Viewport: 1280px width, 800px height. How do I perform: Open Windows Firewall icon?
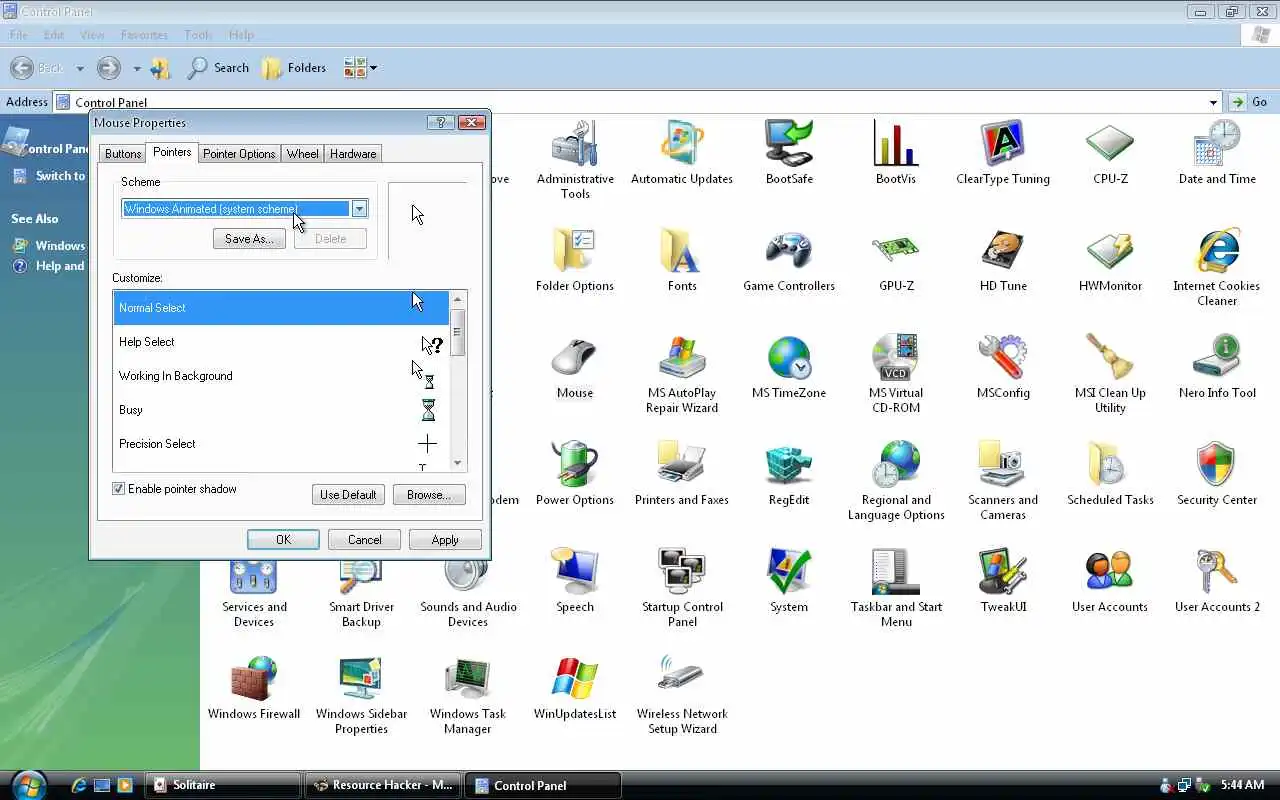pyautogui.click(x=254, y=680)
